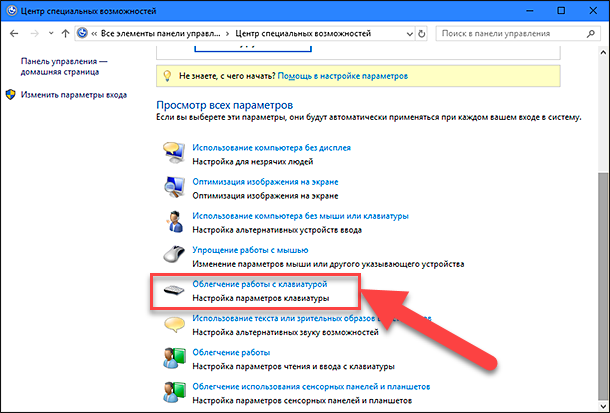Click Все элементы панели управления breadcrumb
Screen dimensions: 610x413
coord(161,33)
